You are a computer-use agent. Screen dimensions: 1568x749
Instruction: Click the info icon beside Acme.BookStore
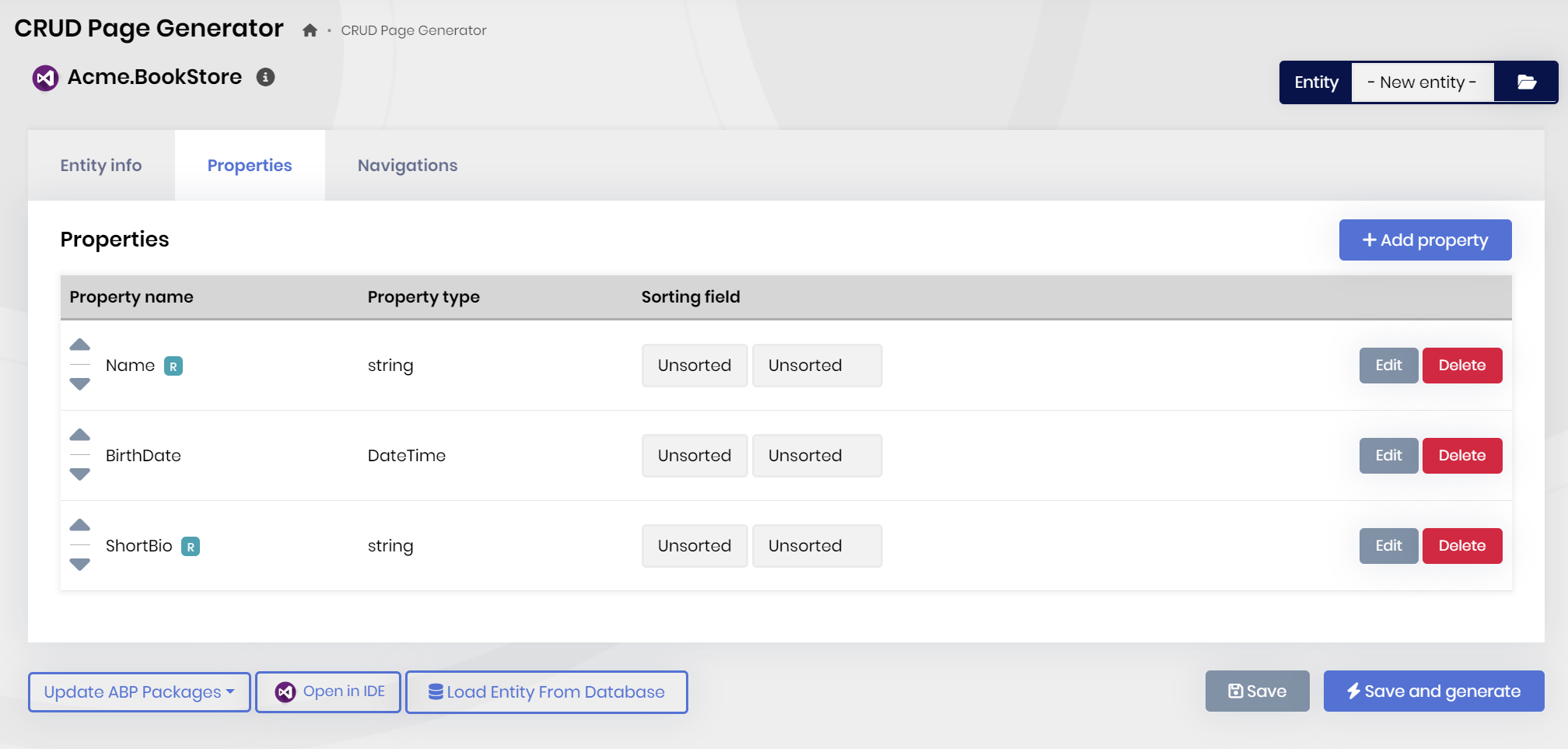pyautogui.click(x=266, y=77)
